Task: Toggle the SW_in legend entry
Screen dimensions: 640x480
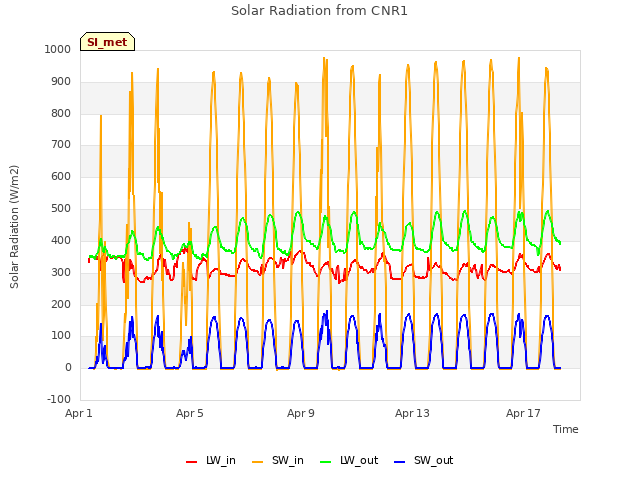Action: click(x=278, y=460)
